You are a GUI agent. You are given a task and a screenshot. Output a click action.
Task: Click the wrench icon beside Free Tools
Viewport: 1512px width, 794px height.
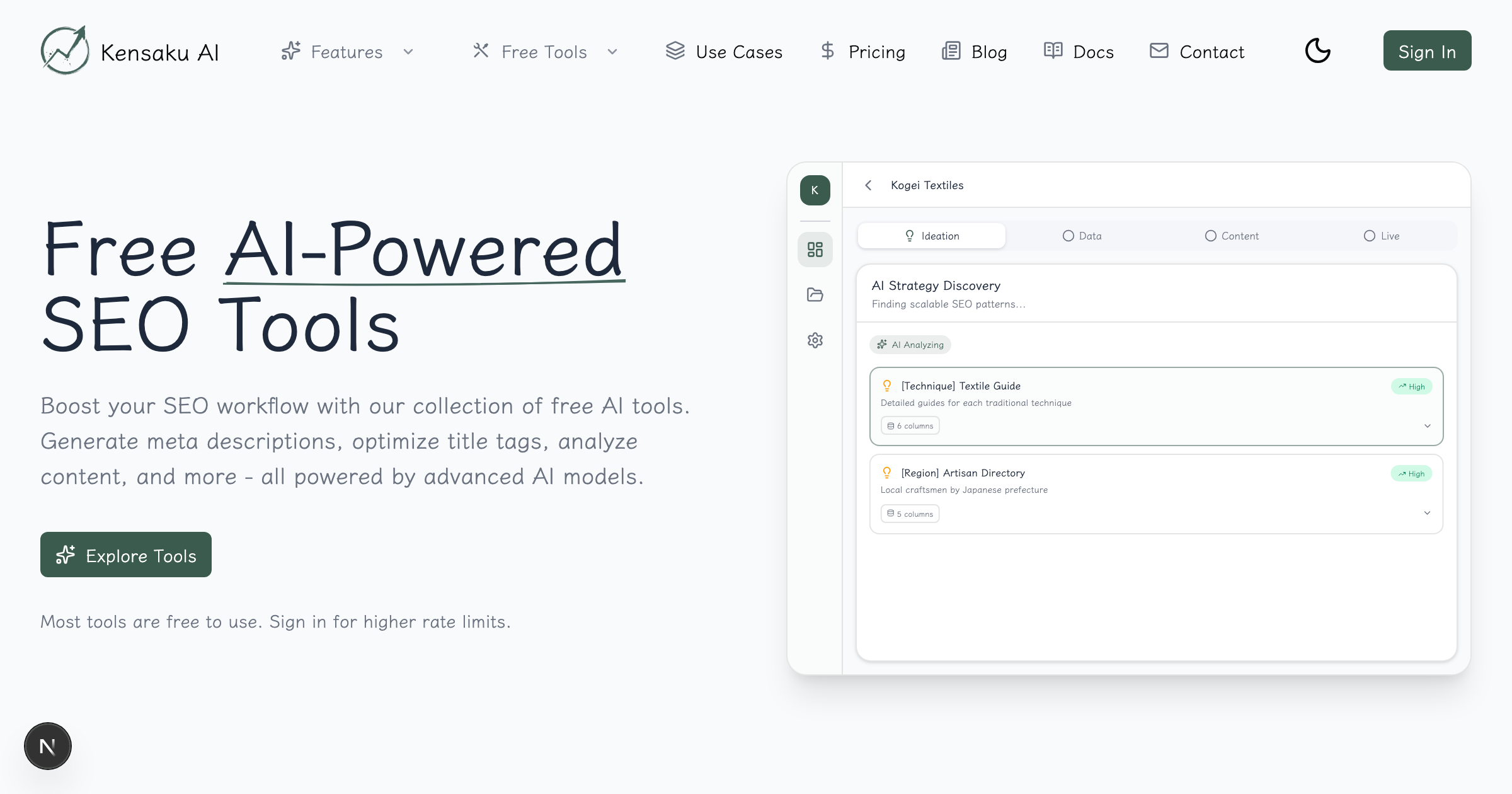(481, 50)
